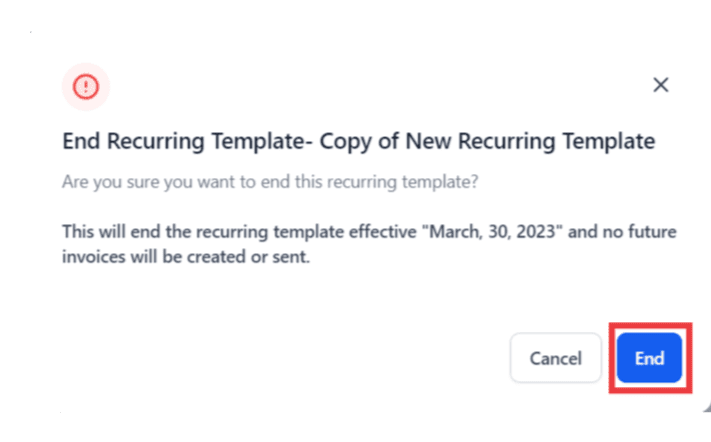Click the red warning exclamation icon
The image size is (711, 442).
pyautogui.click(x=86, y=87)
